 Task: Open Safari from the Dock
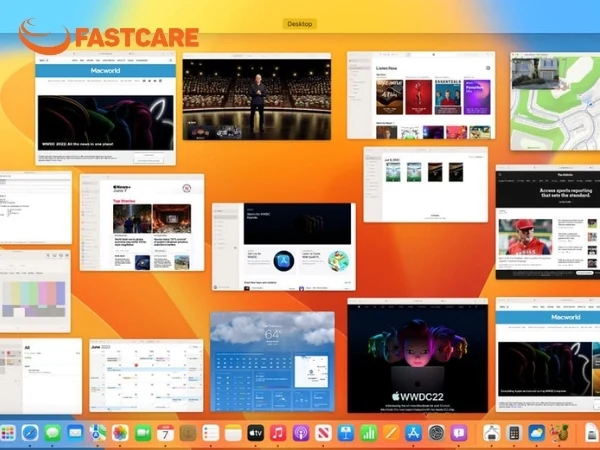(30, 433)
